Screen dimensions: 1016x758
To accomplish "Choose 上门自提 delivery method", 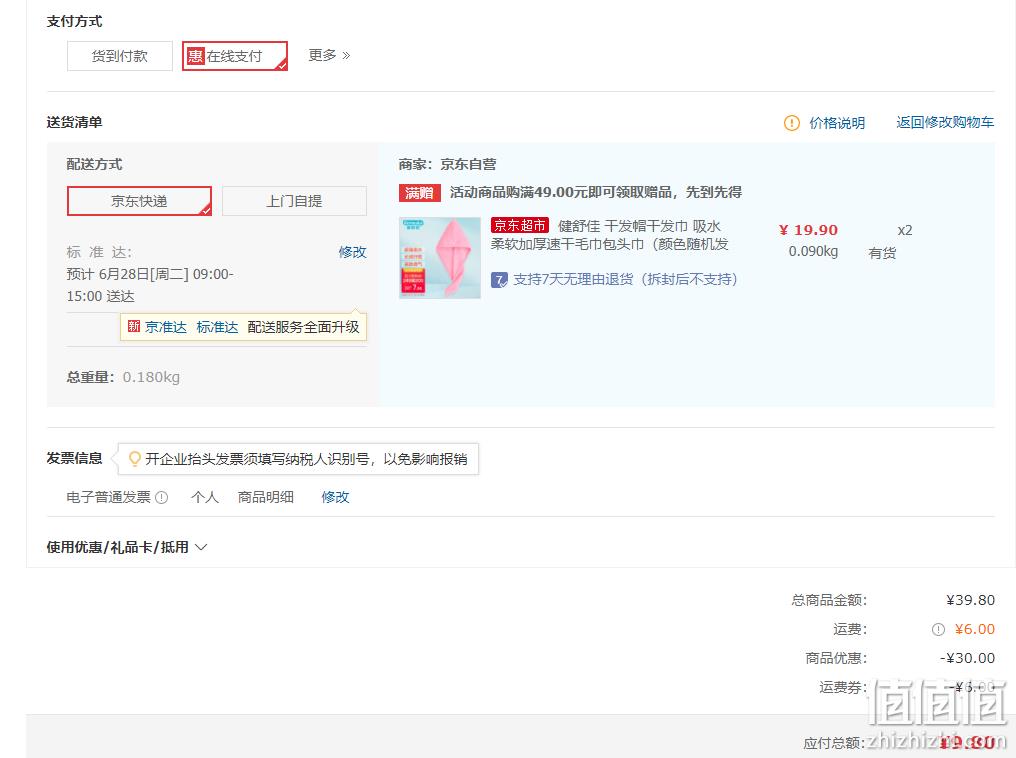I will pyautogui.click(x=294, y=201).
